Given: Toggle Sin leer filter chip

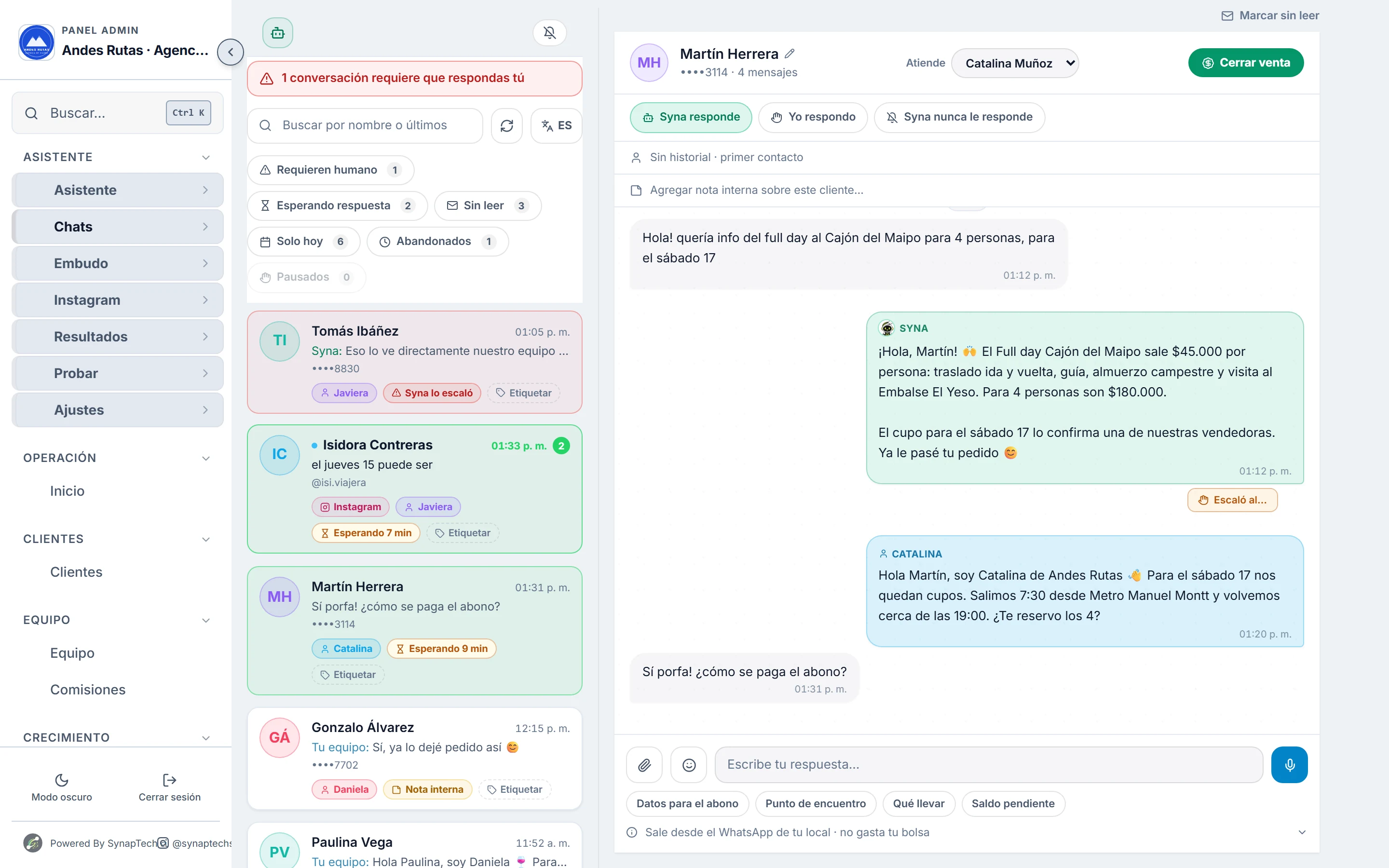Looking at the screenshot, I should [x=488, y=205].
